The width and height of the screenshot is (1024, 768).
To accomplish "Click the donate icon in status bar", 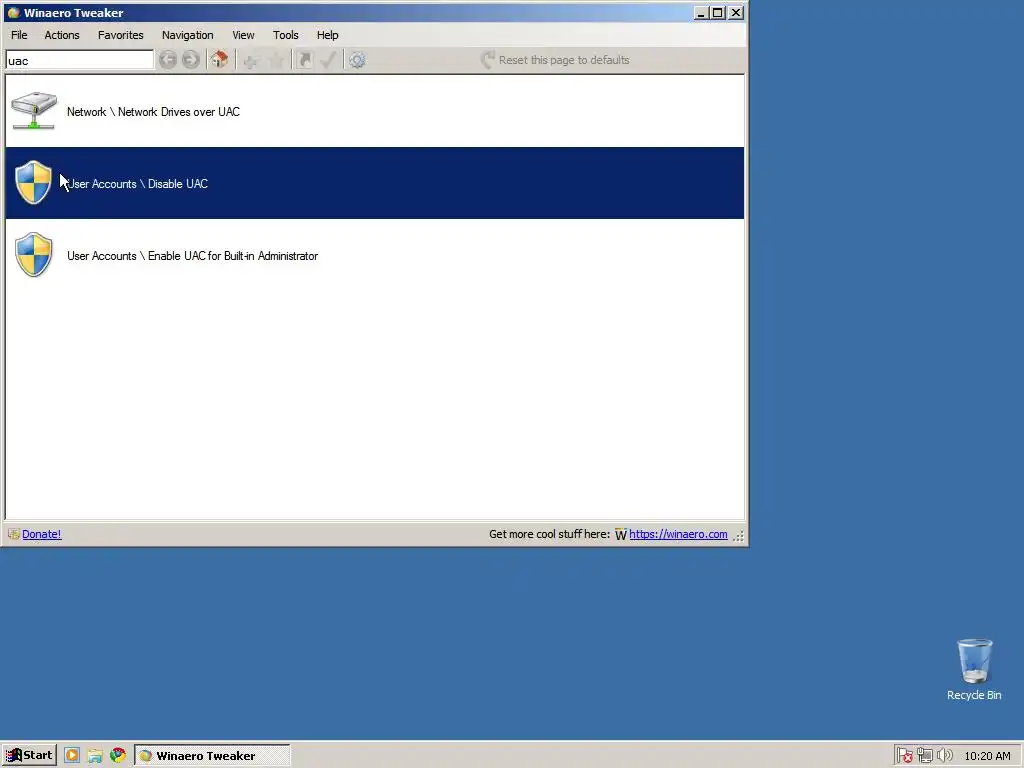I will (x=14, y=534).
